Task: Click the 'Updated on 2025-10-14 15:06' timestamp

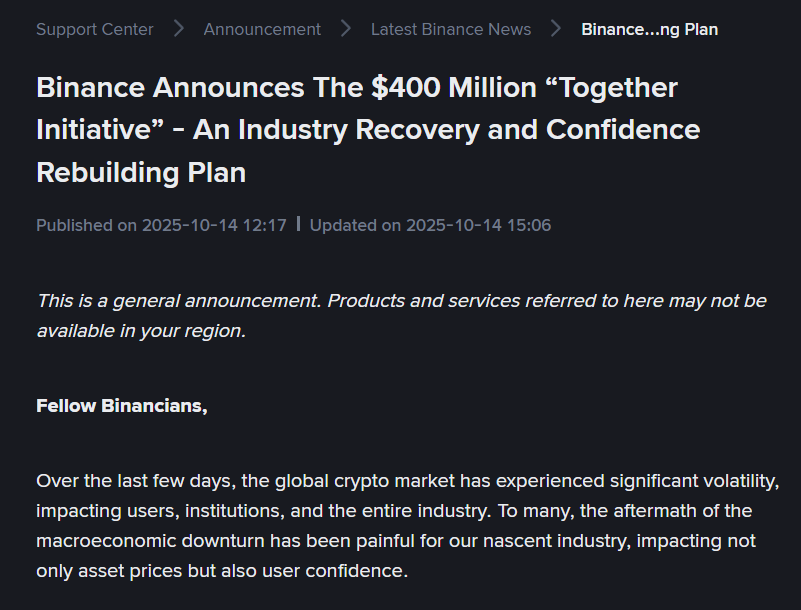Action: (x=430, y=225)
